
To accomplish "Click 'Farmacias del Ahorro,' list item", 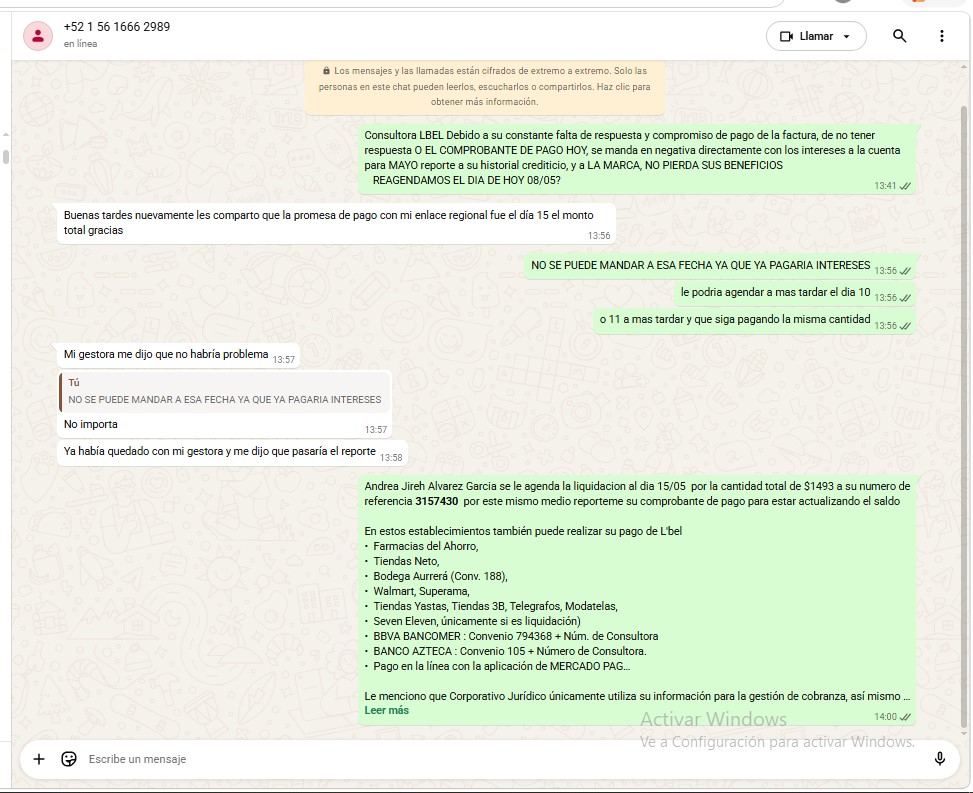I will pyautogui.click(x=426, y=546).
